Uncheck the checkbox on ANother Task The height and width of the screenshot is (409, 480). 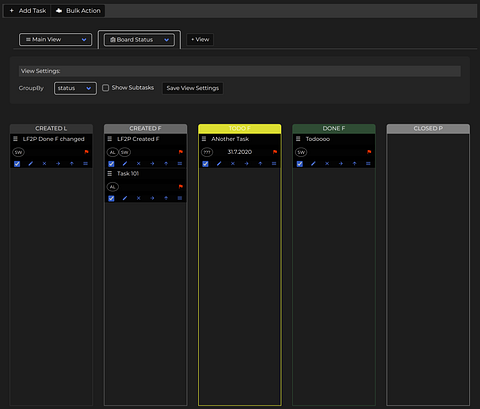pos(205,164)
